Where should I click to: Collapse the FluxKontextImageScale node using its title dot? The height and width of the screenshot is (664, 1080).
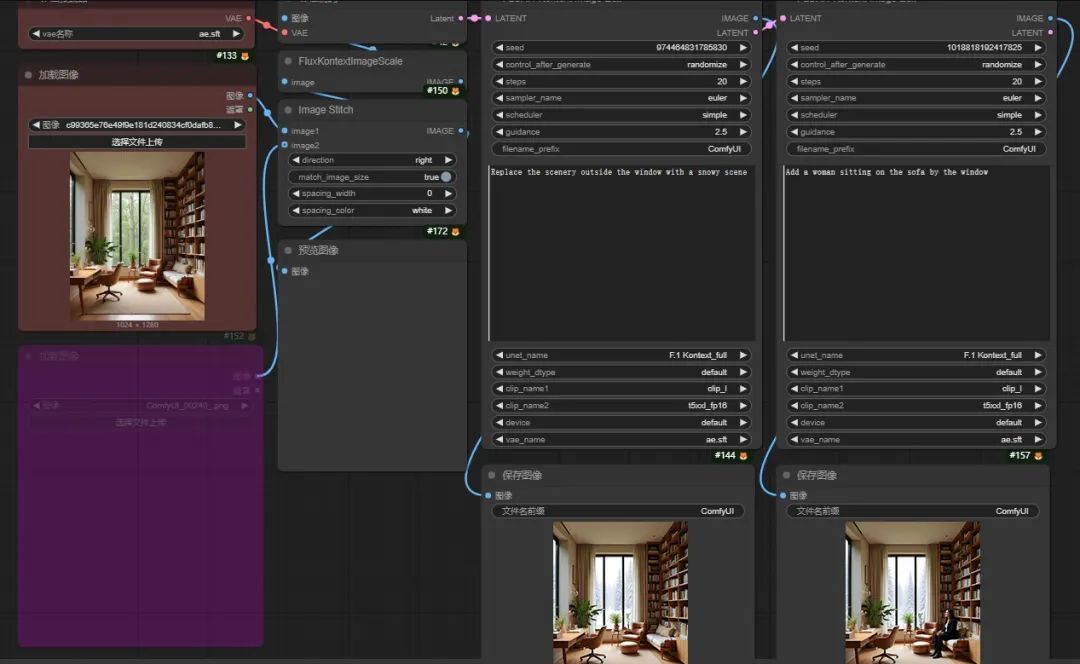click(x=289, y=61)
